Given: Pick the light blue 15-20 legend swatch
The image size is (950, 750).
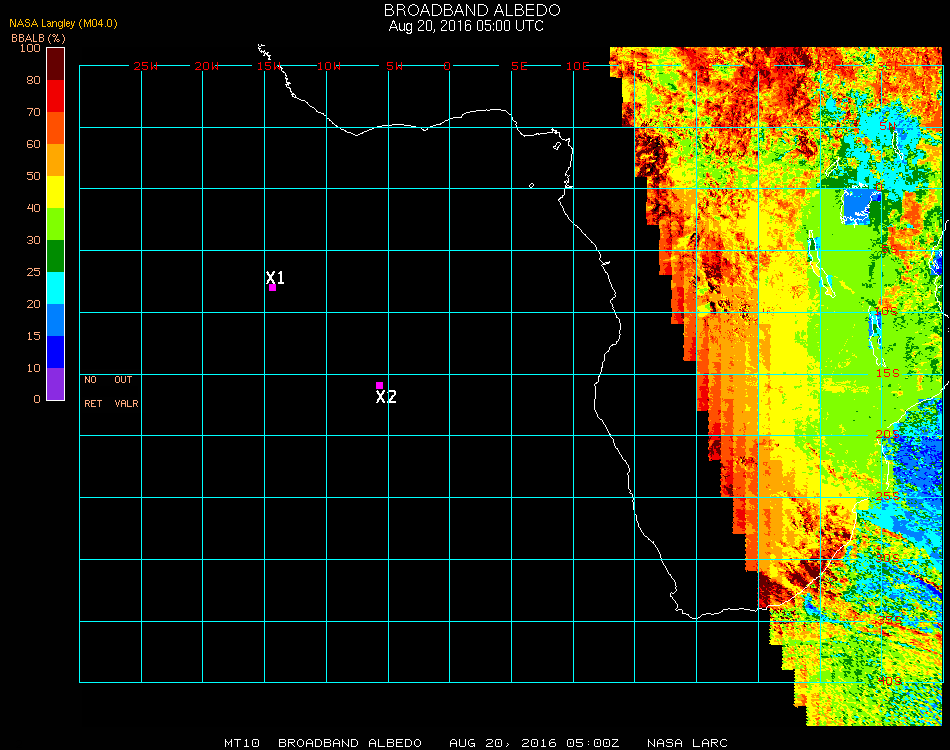Looking at the screenshot, I should (55, 320).
